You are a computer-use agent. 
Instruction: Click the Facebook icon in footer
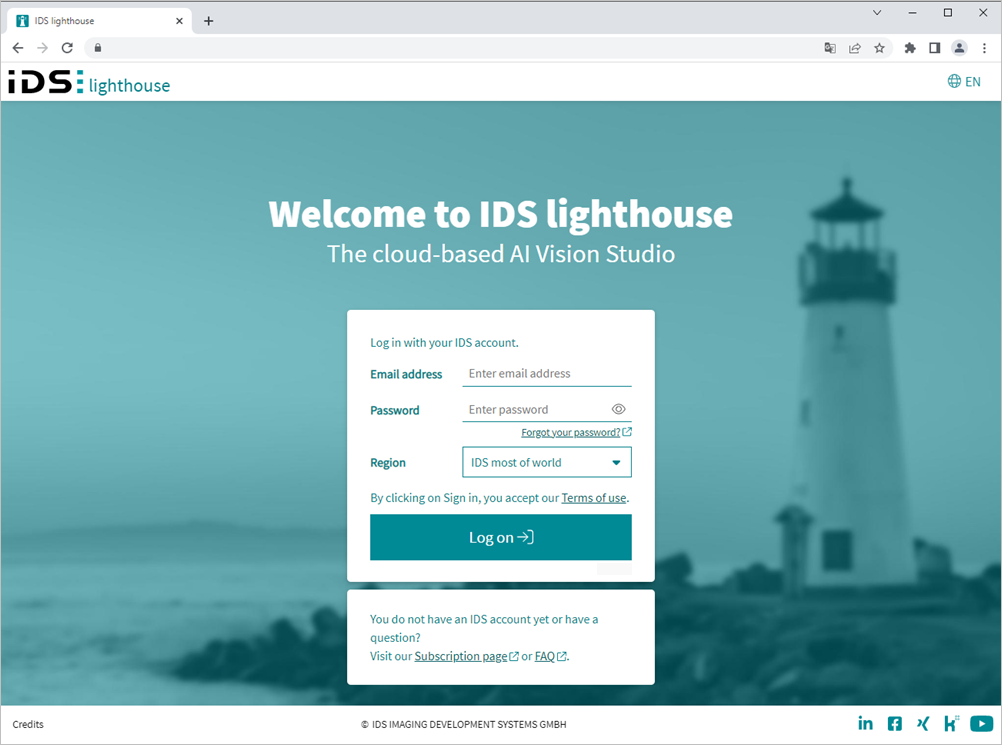895,724
